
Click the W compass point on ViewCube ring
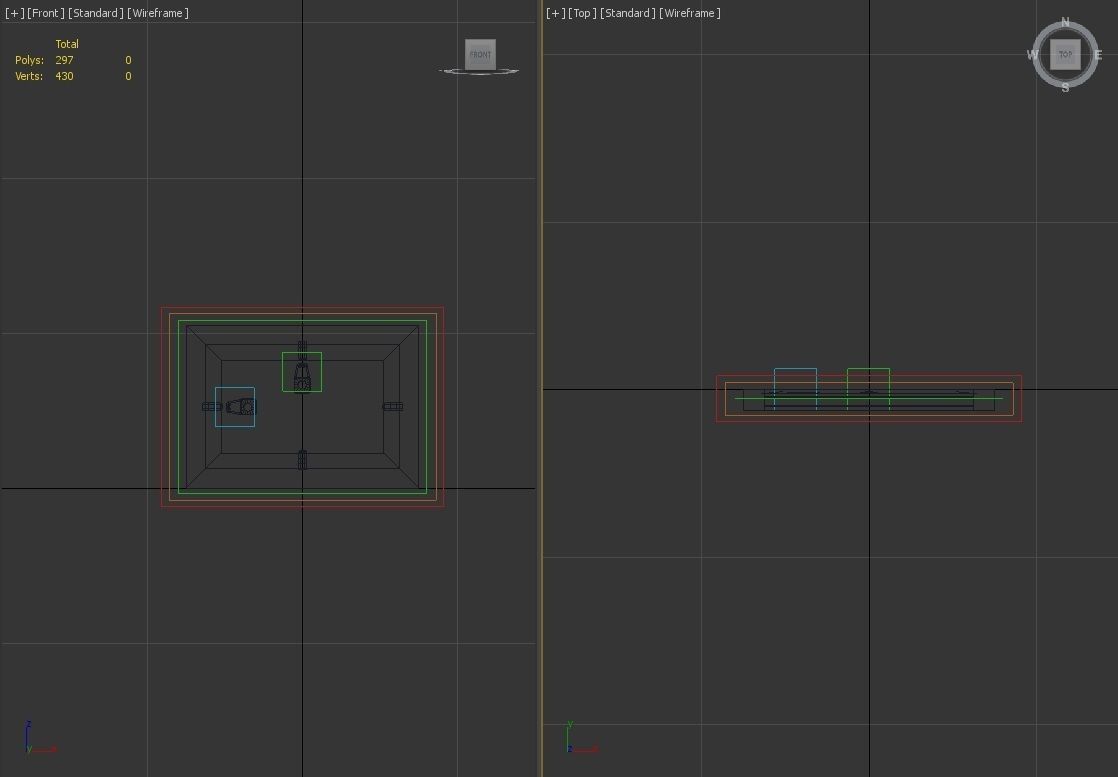[x=1032, y=55]
